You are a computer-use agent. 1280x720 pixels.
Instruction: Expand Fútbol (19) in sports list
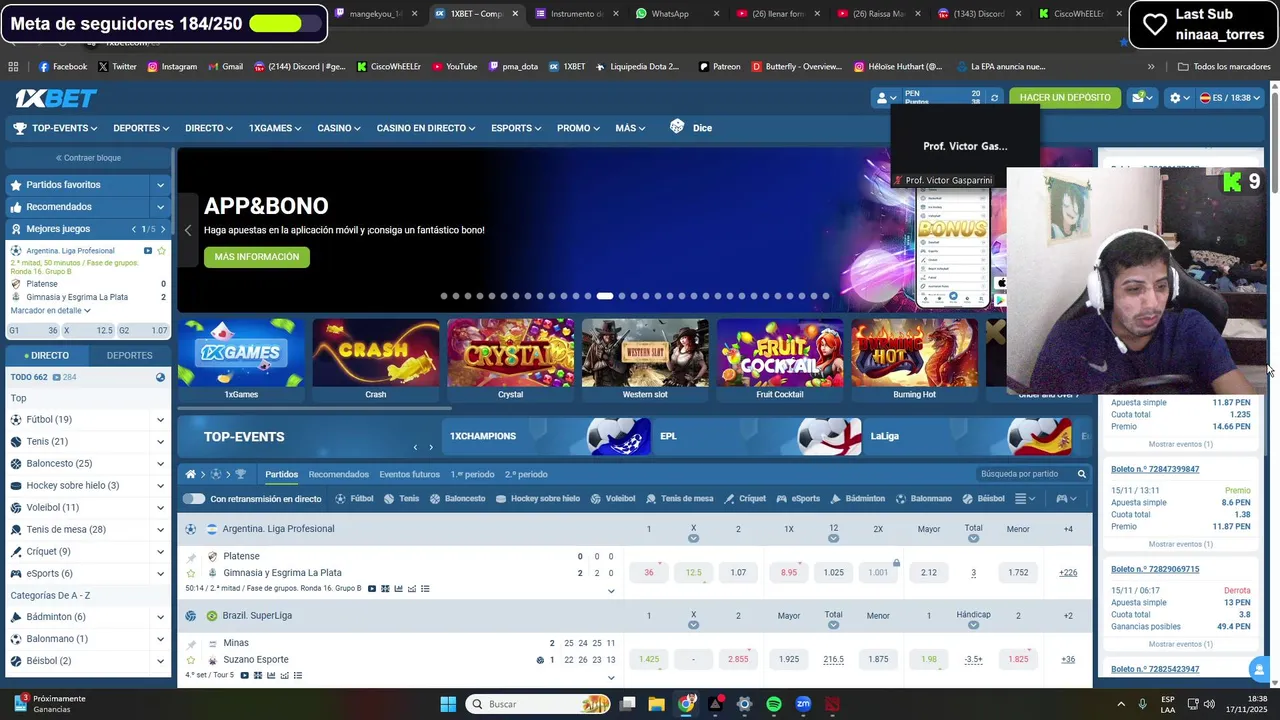(160, 420)
